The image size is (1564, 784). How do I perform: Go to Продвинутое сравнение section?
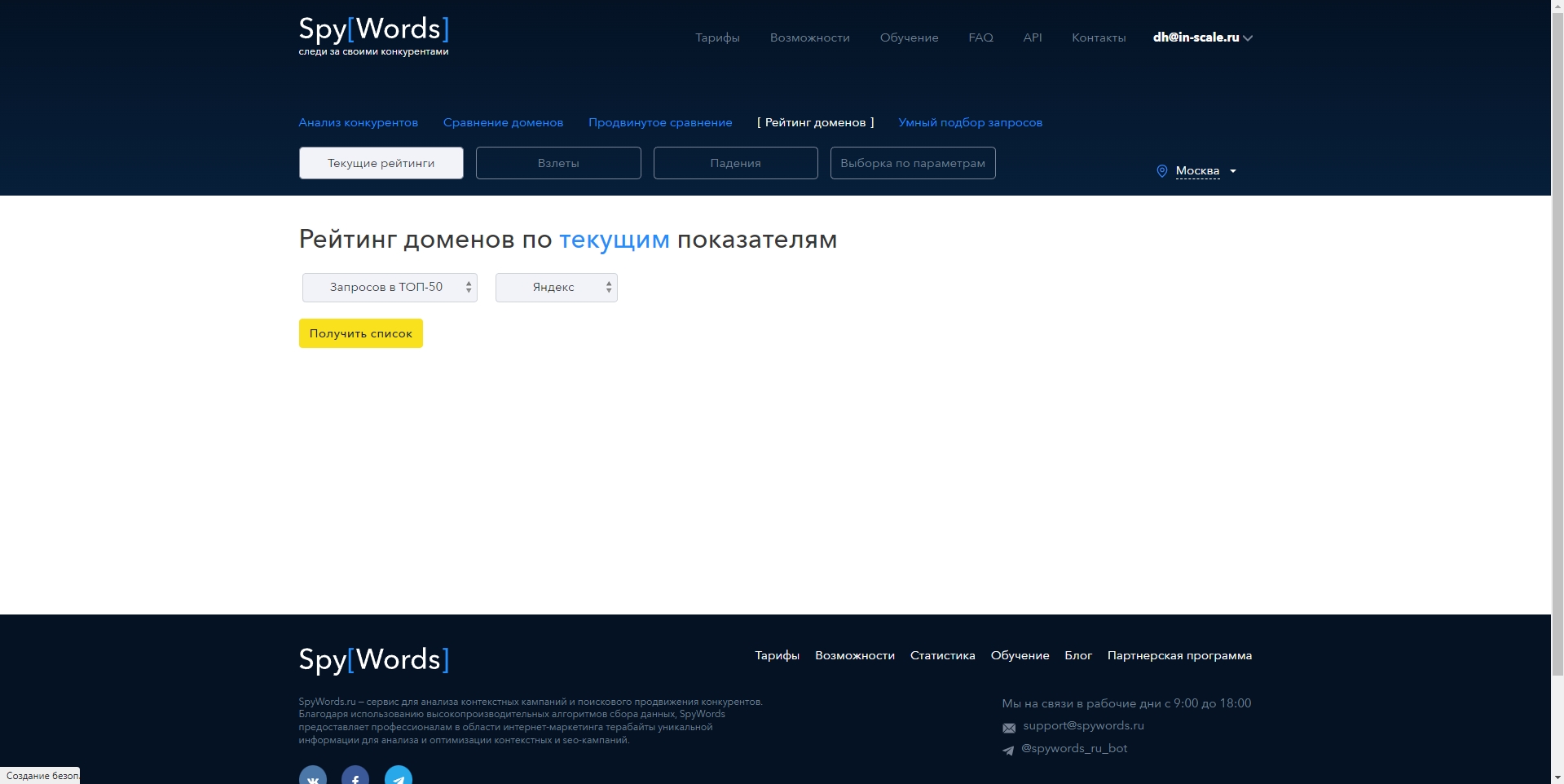[660, 122]
